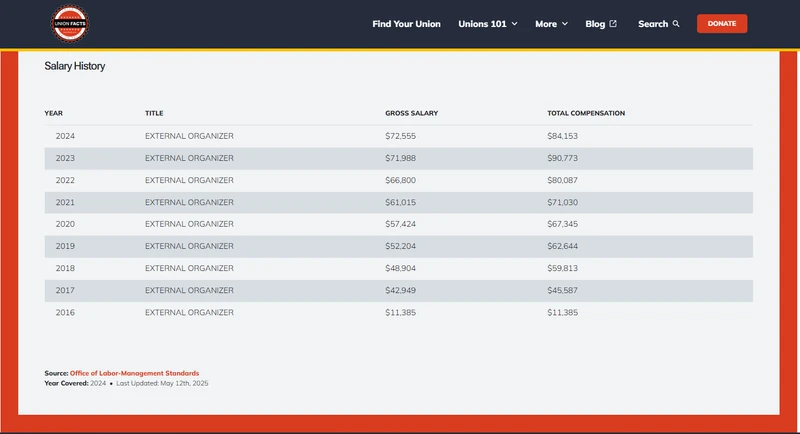Open the Blog link

coord(595,24)
